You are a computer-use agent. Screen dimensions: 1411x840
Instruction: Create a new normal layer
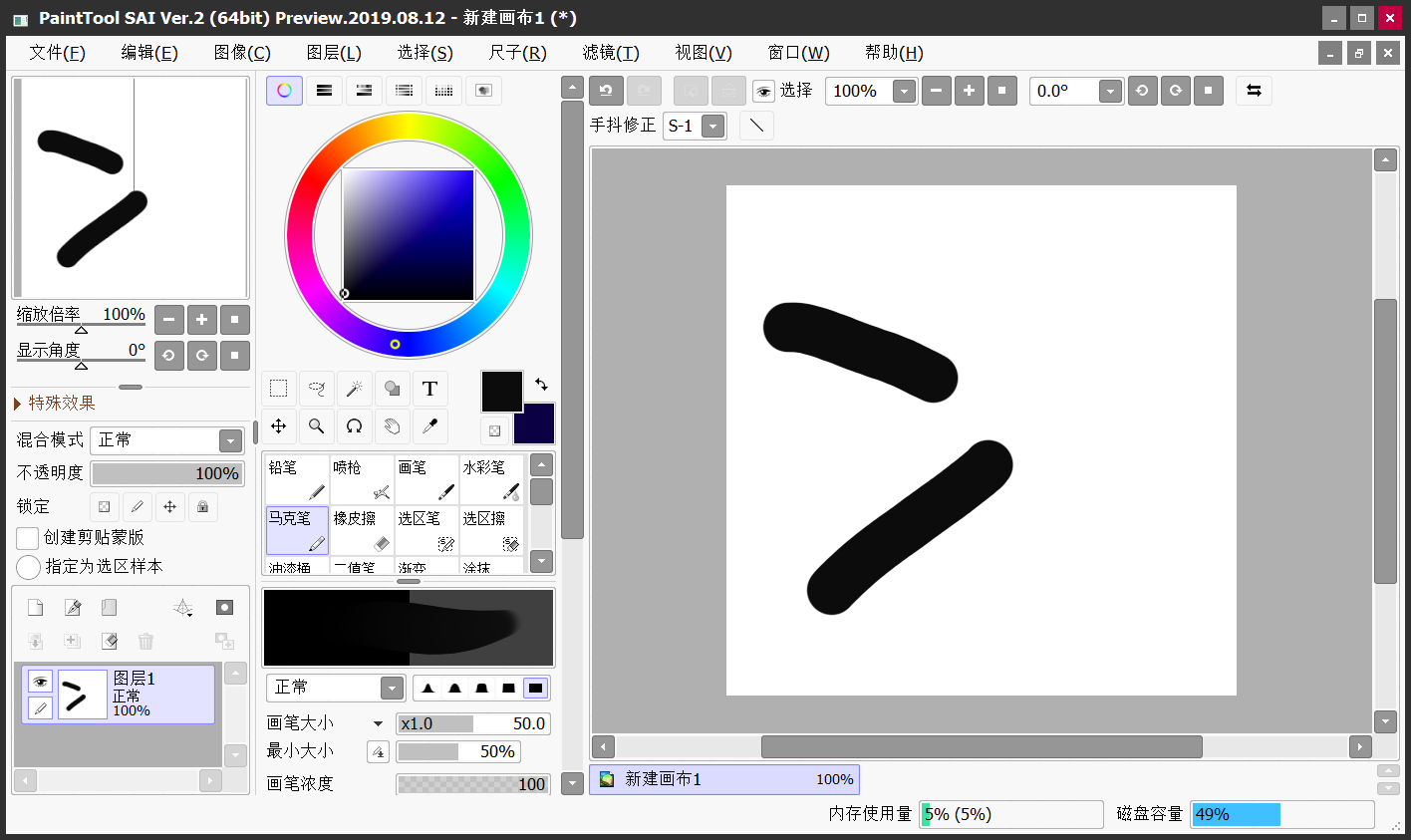(35, 608)
